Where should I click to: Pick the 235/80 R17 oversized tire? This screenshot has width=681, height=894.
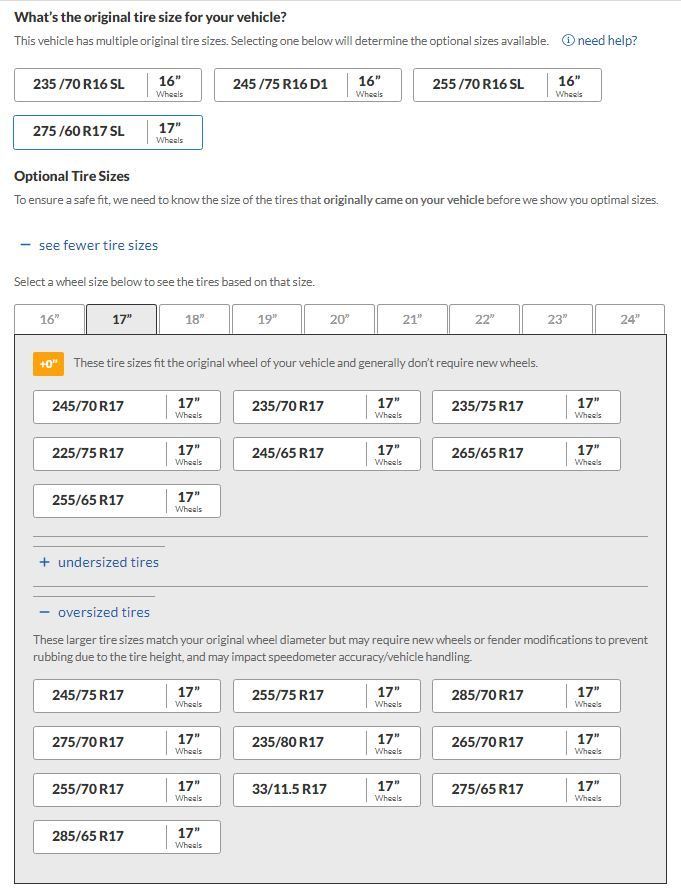(x=326, y=743)
